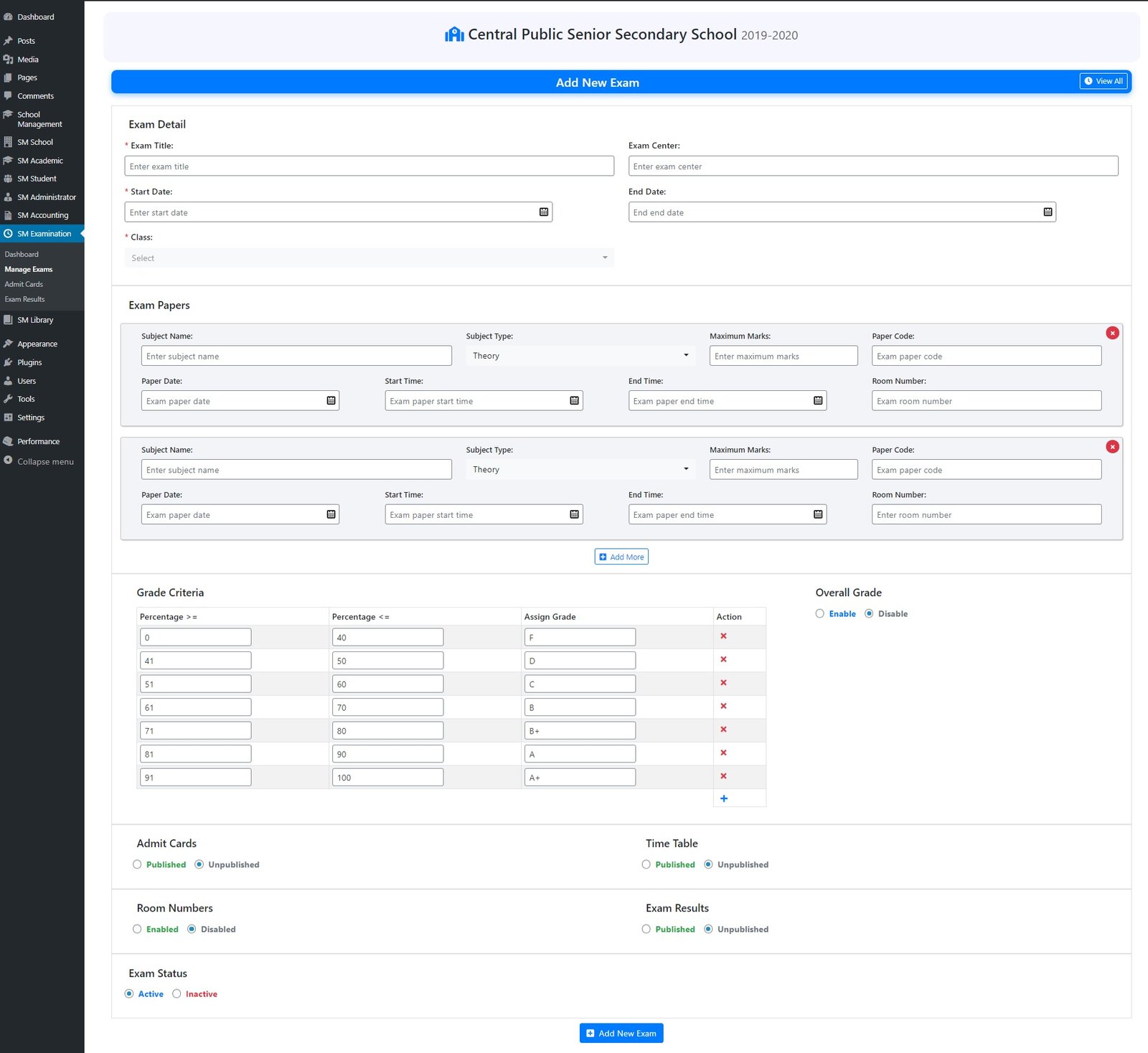Delete the grade B+ row
The height and width of the screenshot is (1053, 1148).
click(723, 729)
